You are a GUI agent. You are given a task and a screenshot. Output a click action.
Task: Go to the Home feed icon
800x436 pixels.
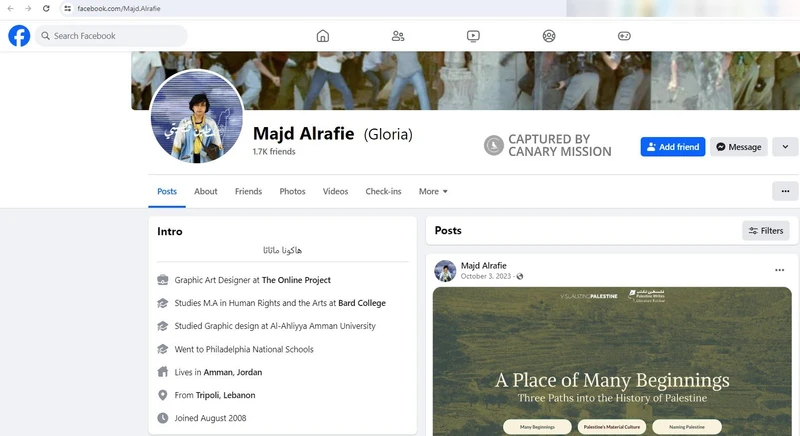click(322, 36)
